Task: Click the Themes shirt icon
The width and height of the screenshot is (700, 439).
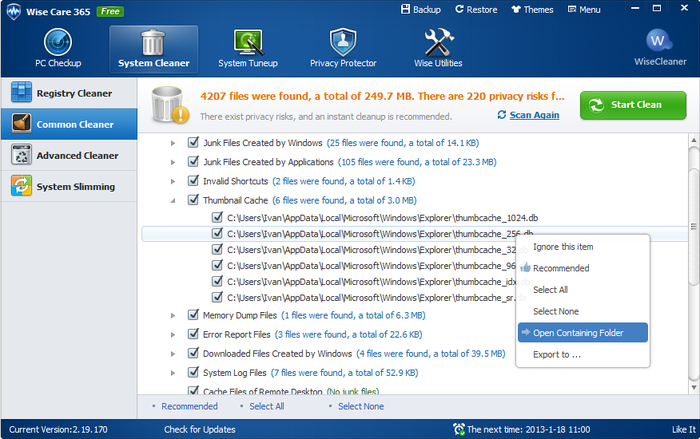Action: click(x=516, y=9)
